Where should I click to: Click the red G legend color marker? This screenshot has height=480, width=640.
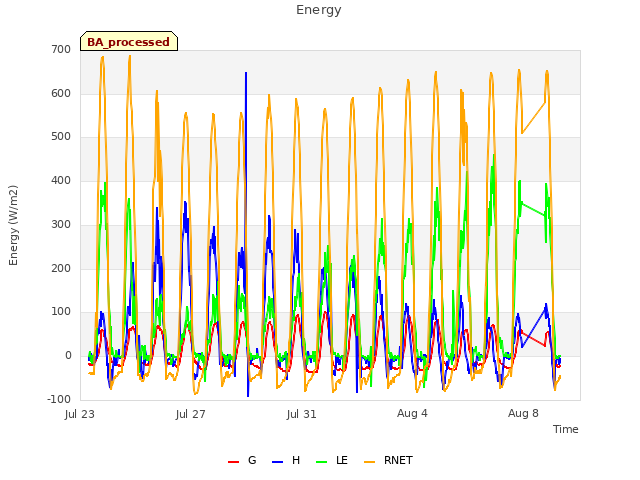233,462
